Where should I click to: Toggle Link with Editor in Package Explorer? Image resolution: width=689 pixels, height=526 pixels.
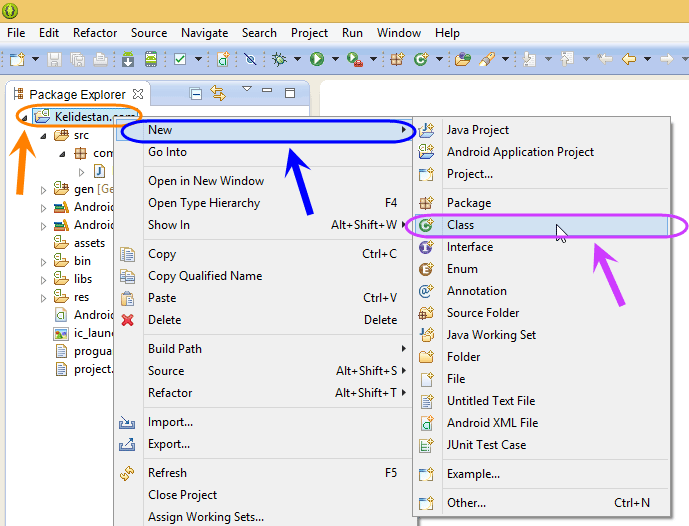218,93
